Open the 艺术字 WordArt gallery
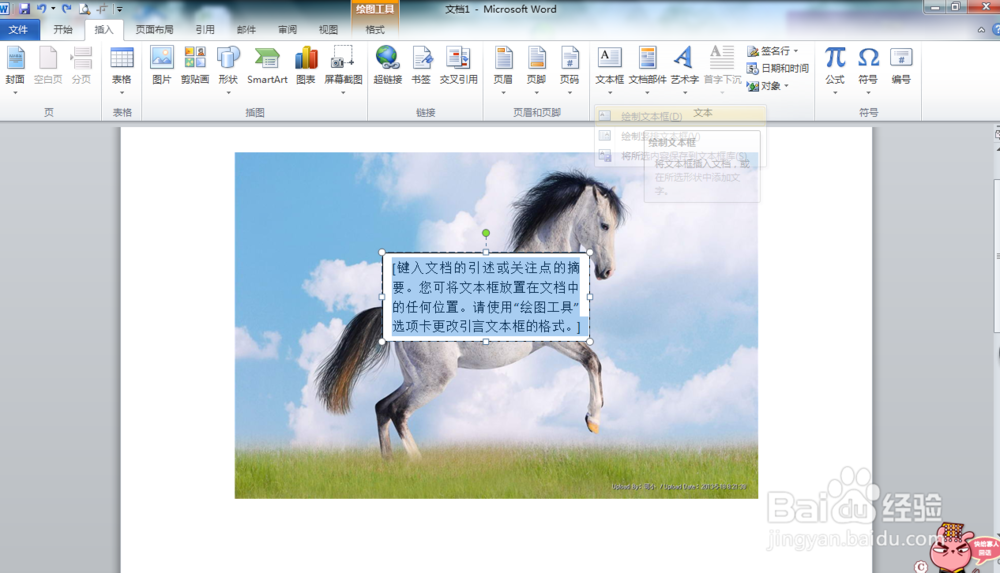Image resolution: width=1000 pixels, height=573 pixels. coord(684,70)
